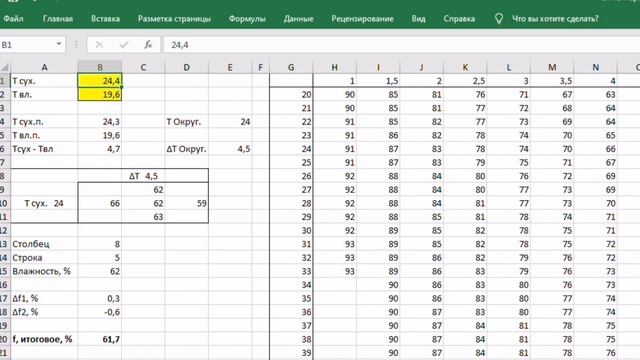Viewport: 640px width, 360px height.
Task: Select the cell with value 4,7
Action: [x=100, y=149]
